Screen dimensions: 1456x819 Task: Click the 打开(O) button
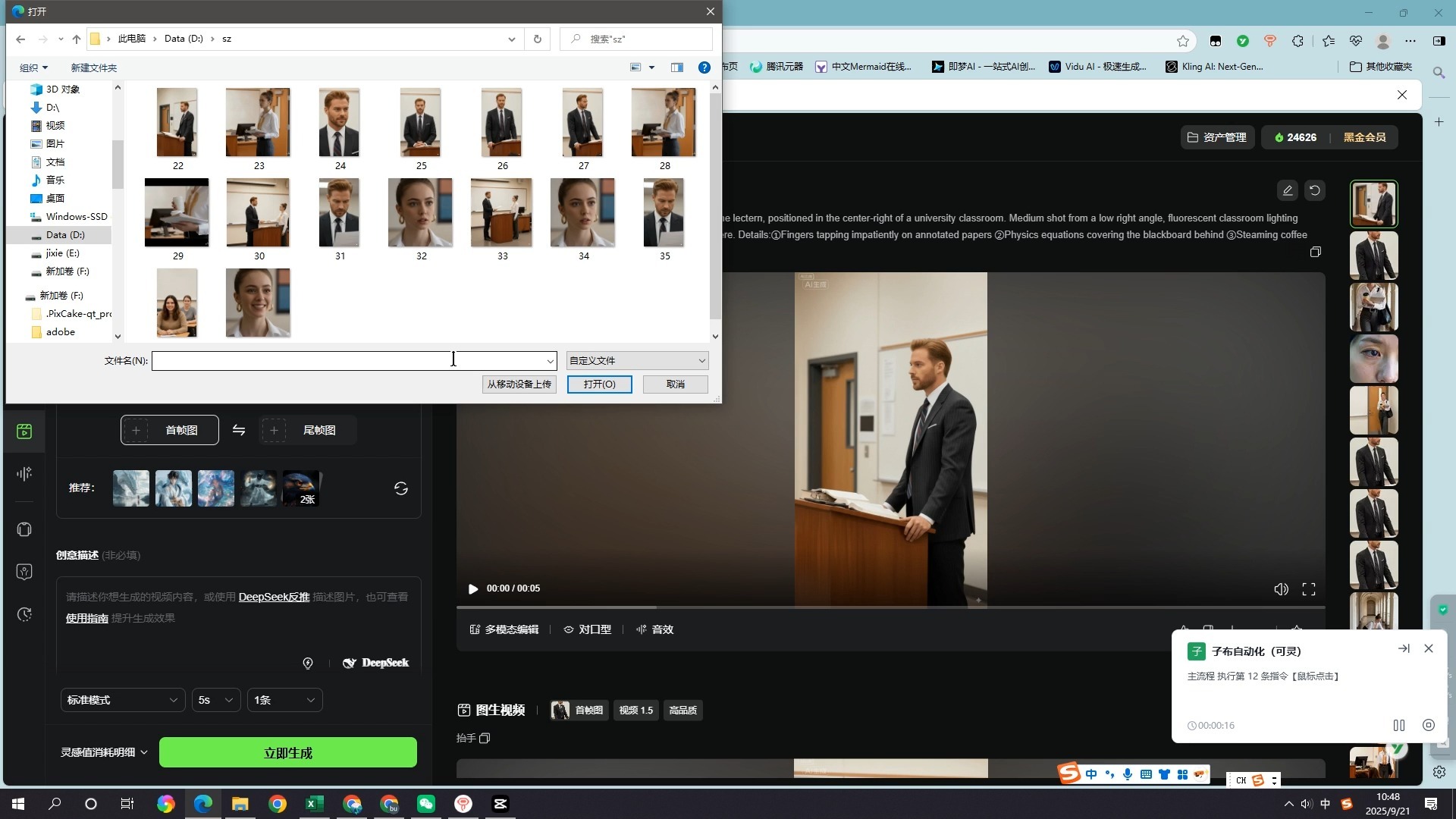(599, 384)
